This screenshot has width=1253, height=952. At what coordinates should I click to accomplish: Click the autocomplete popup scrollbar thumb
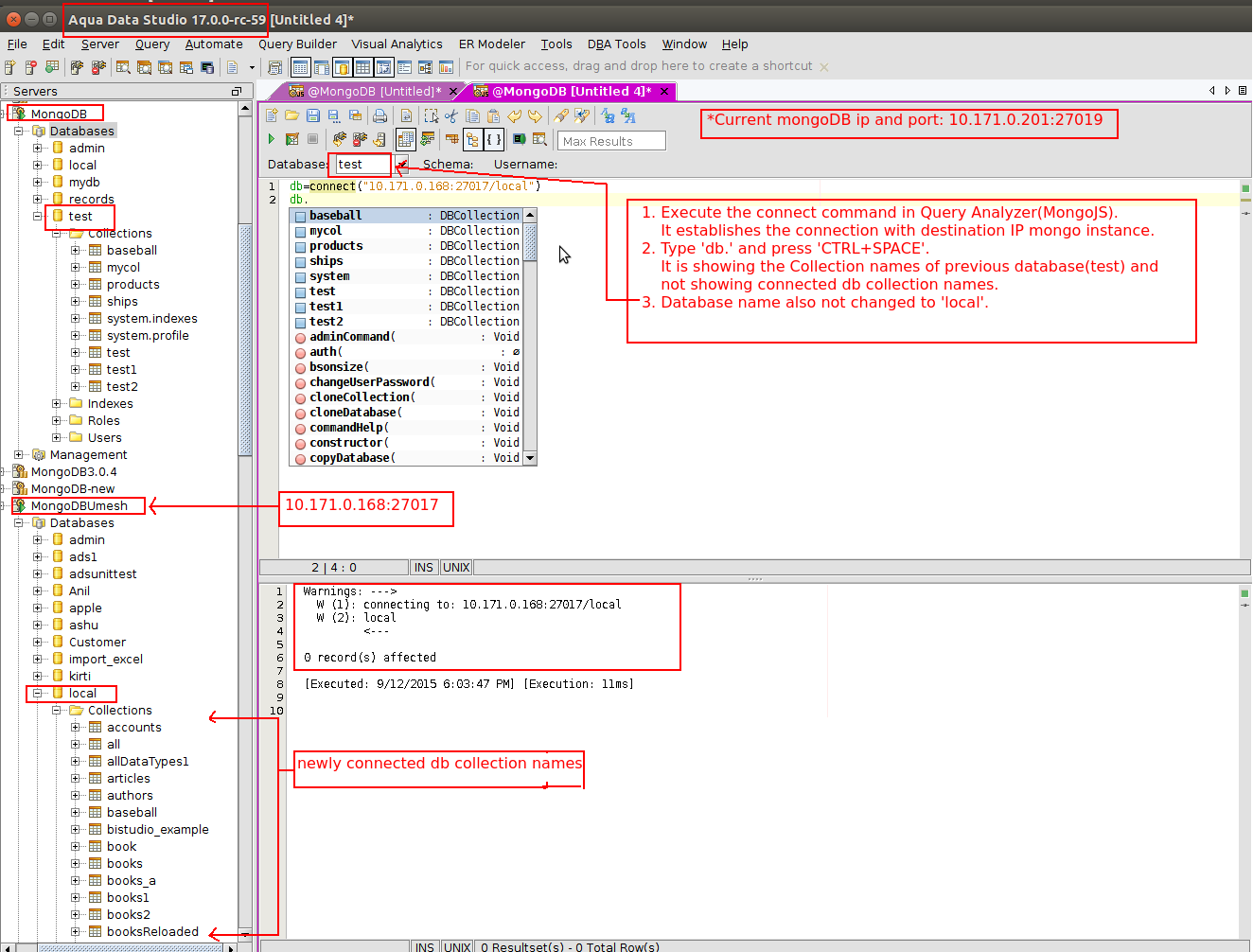[530, 242]
